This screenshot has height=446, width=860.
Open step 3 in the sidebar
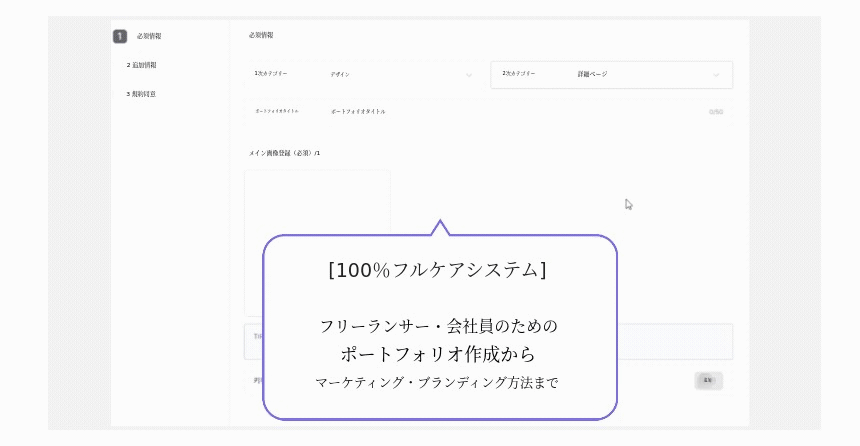click(x=142, y=94)
